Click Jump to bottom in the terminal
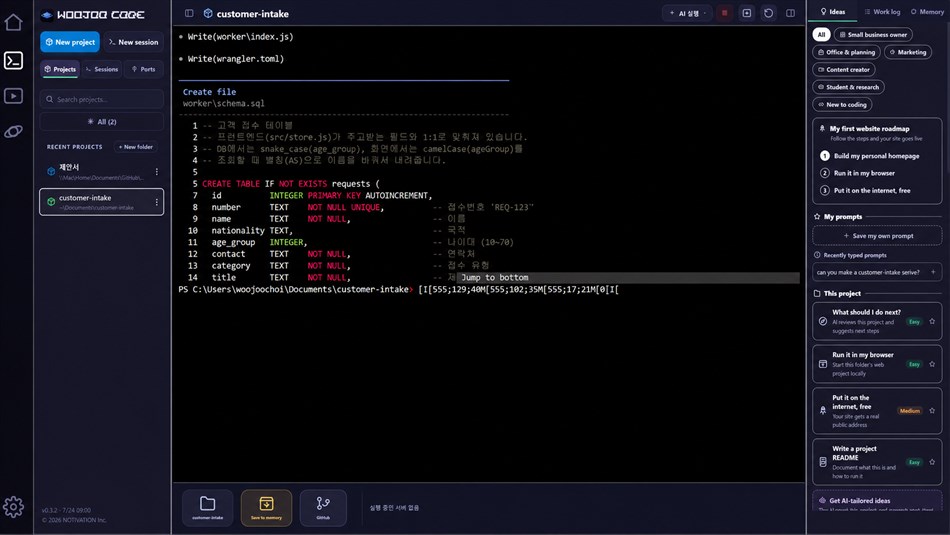 [494, 277]
